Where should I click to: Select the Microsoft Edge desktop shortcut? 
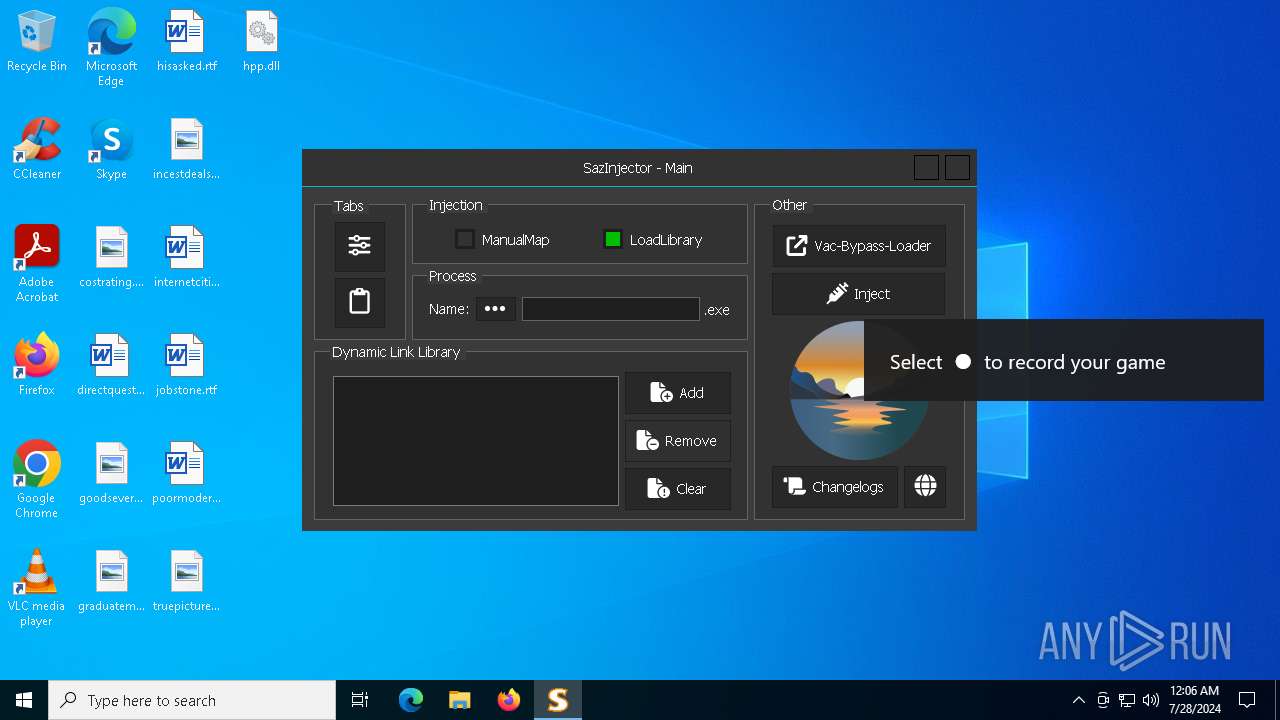[111, 47]
